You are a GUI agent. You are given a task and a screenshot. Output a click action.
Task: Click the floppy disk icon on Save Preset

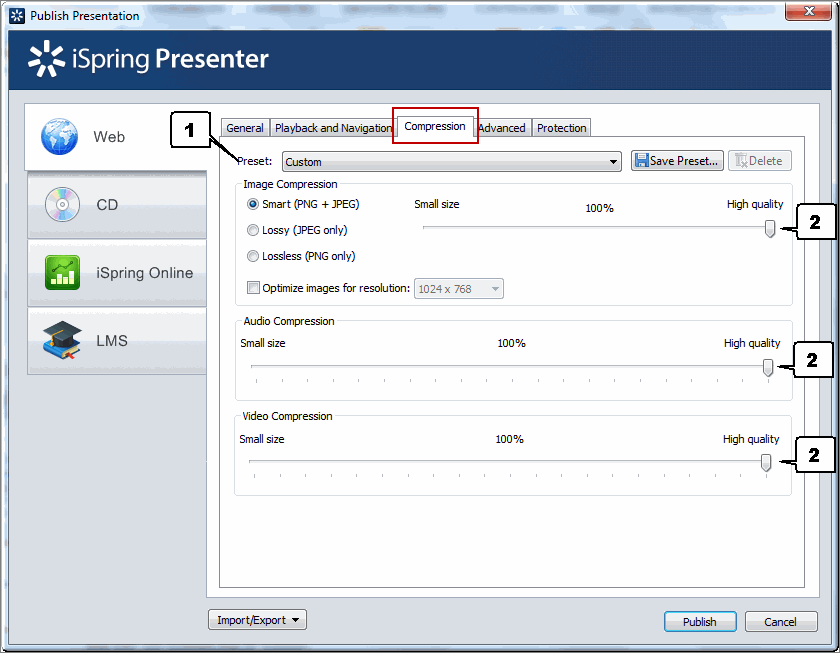(x=641, y=161)
